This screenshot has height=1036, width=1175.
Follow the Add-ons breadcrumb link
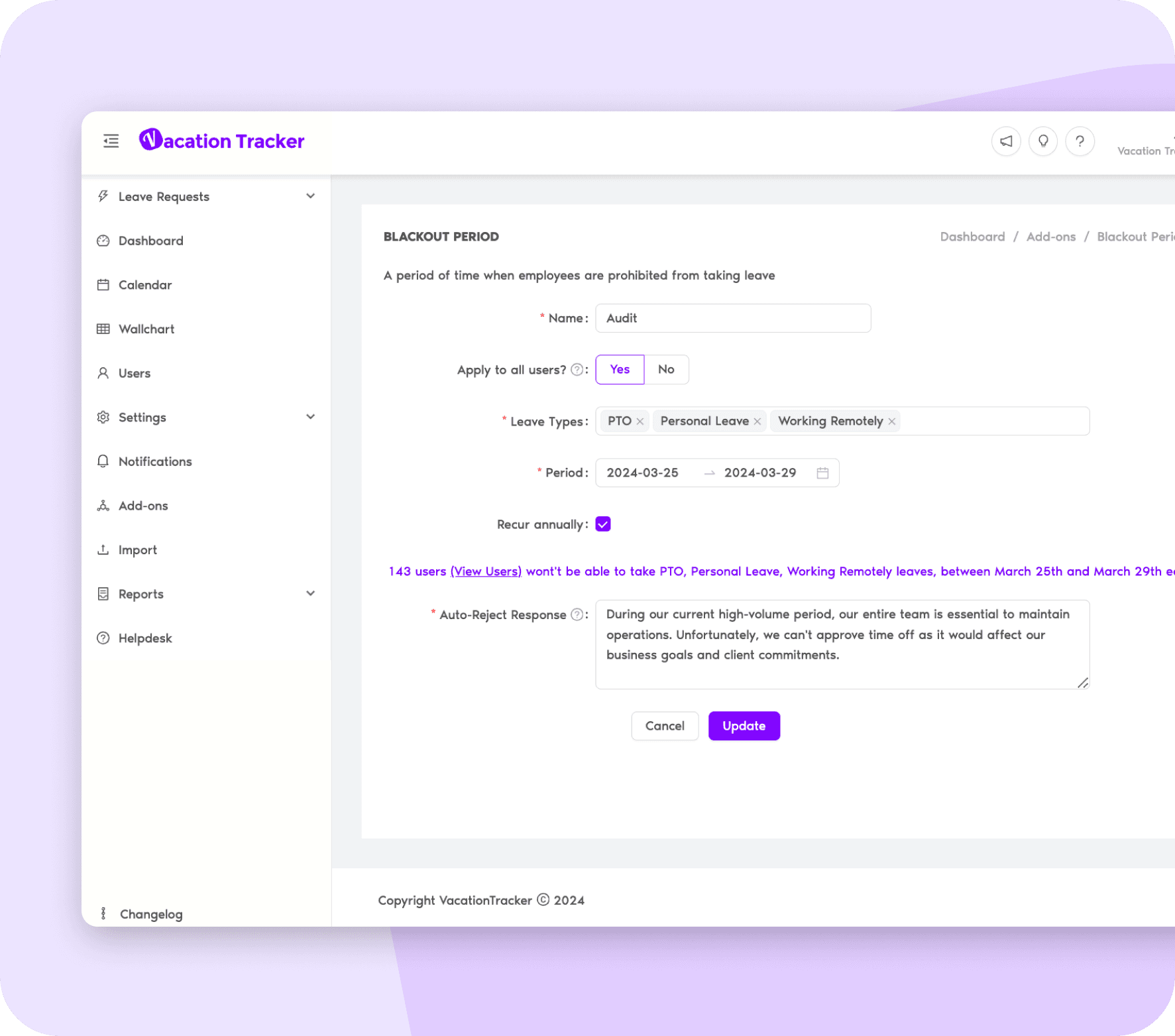click(x=1051, y=237)
